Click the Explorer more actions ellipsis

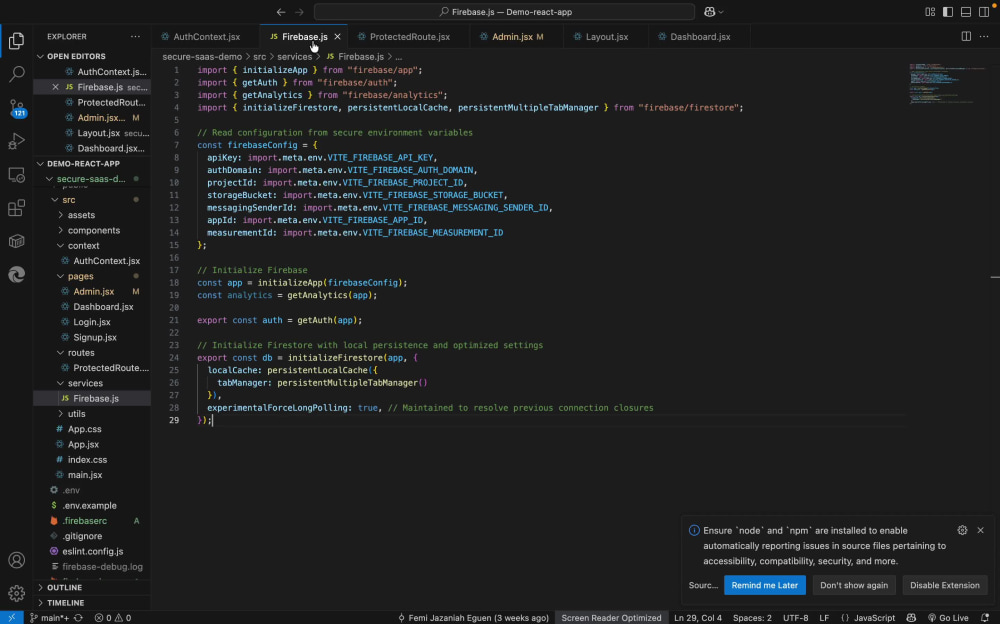[135, 36]
